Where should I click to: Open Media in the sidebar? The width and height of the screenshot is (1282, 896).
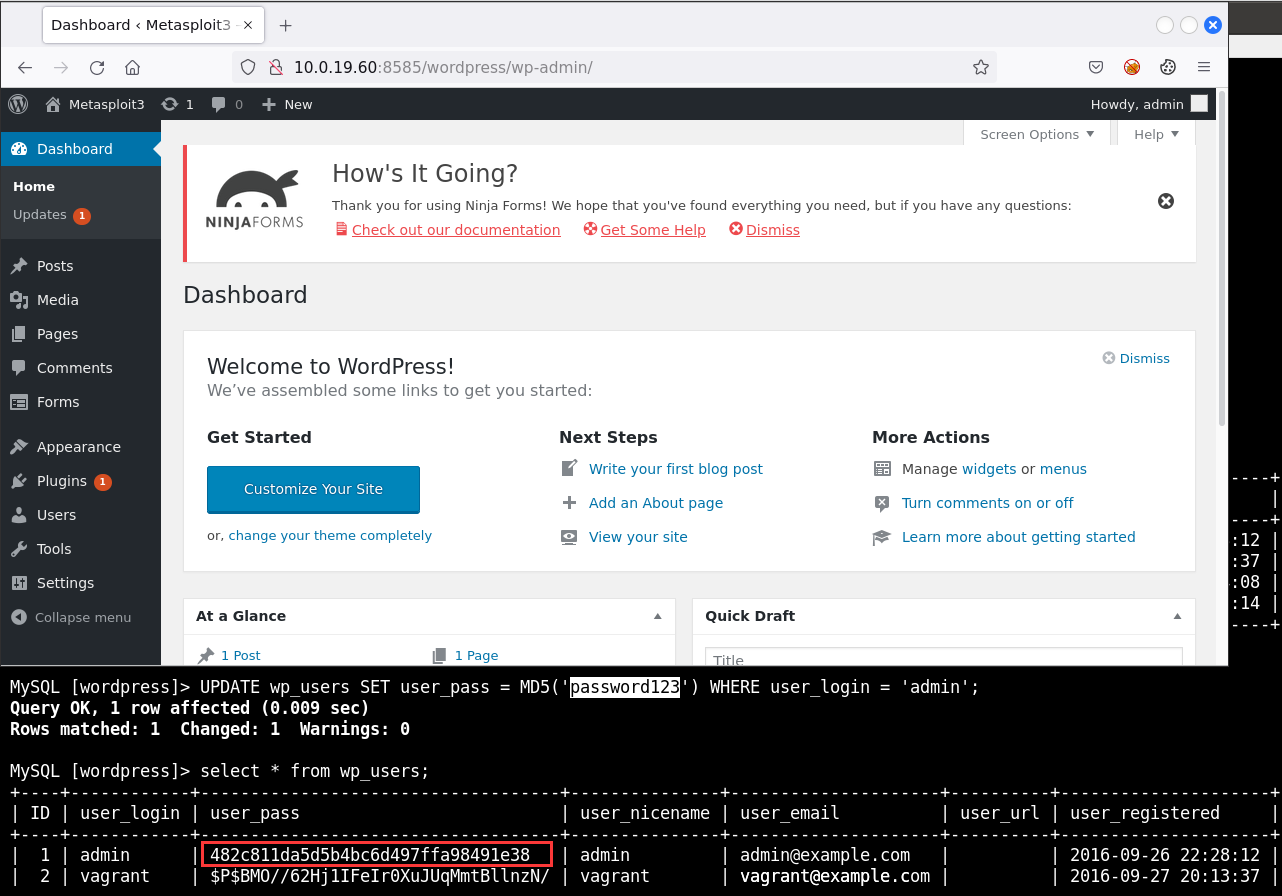point(57,300)
